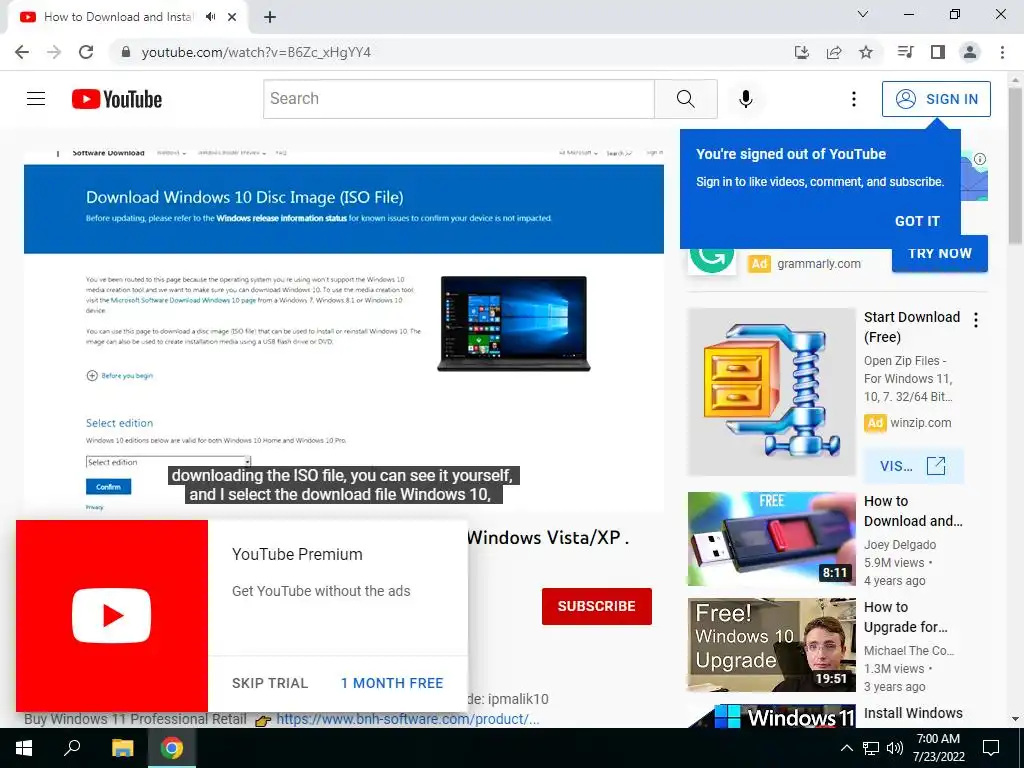Click page scrollbar down arrow
The image size is (1024, 768).
click(x=1016, y=719)
